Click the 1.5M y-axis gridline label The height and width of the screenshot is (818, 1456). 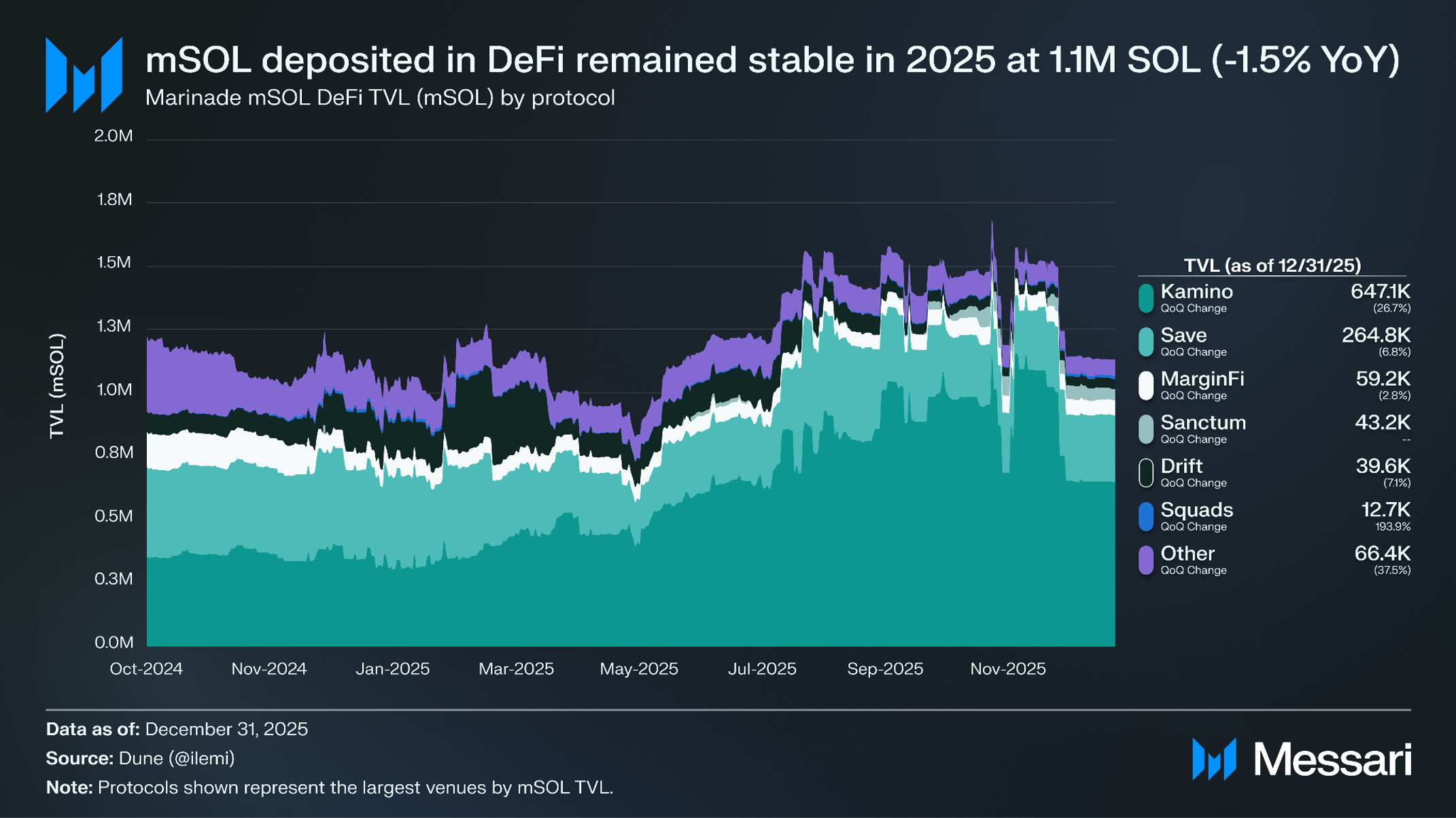114,262
